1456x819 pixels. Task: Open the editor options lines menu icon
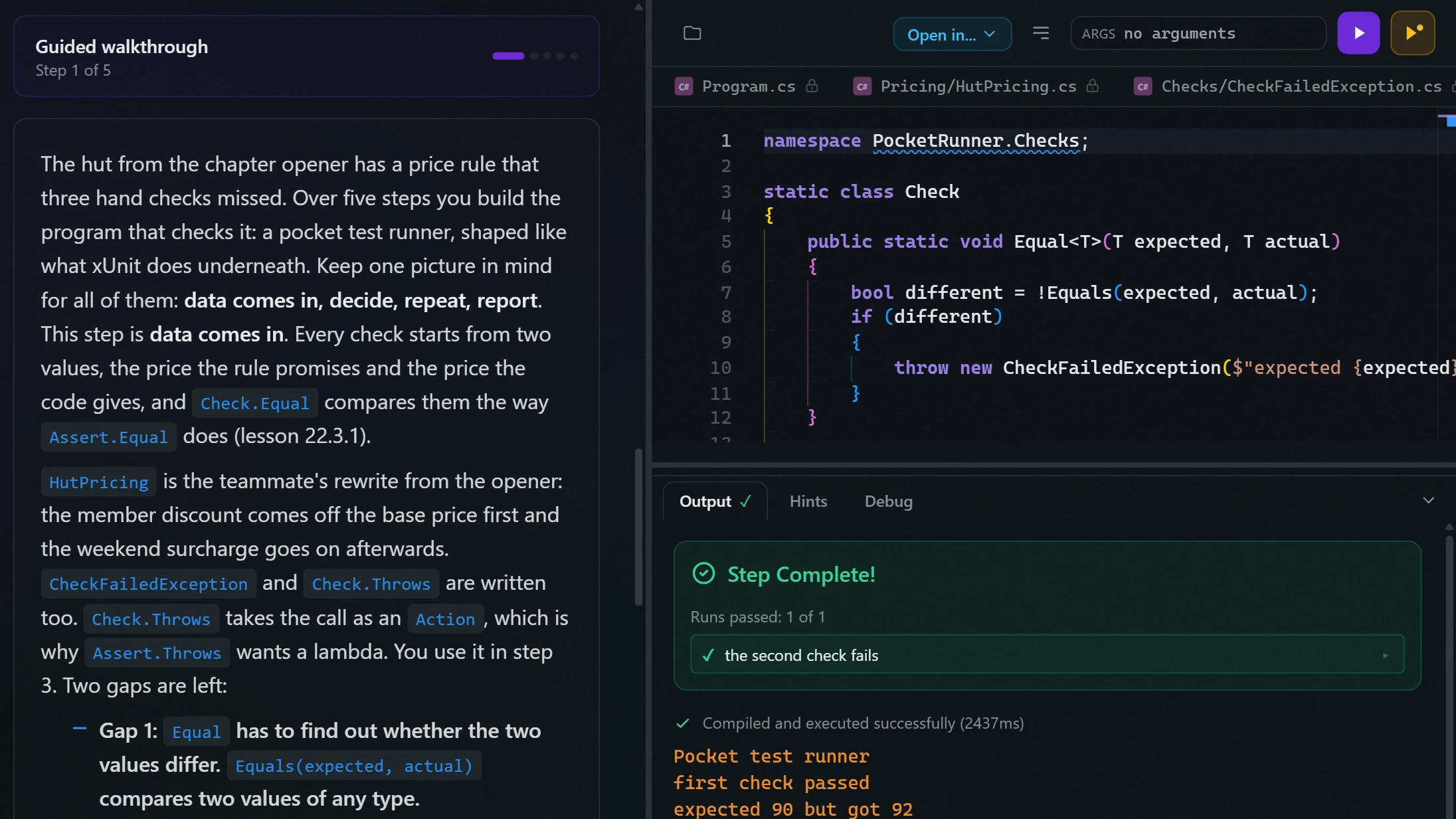[x=1041, y=33]
